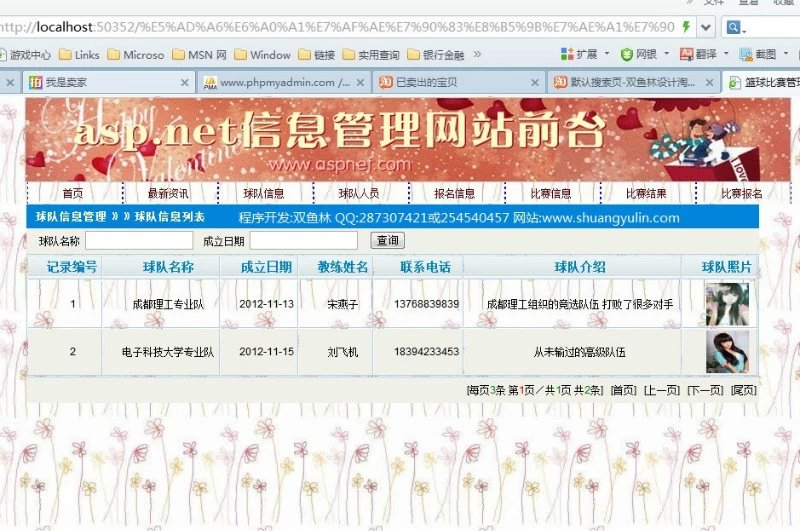Open the 扩展 extensions toolbar menu
The width and height of the screenshot is (800, 531).
585,54
